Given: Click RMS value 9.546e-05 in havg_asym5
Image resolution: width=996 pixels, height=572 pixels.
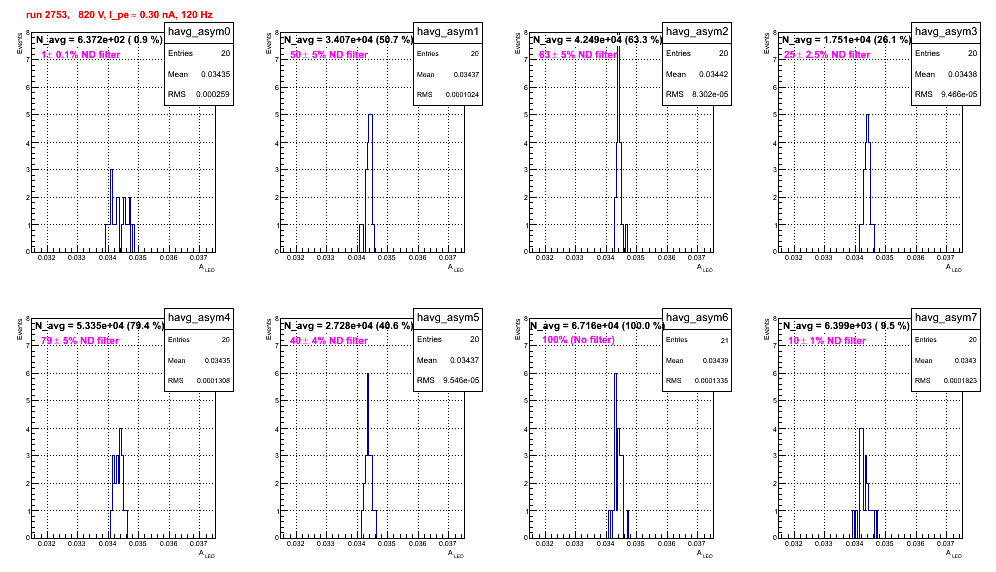Looking at the screenshot, I should 461,380.
